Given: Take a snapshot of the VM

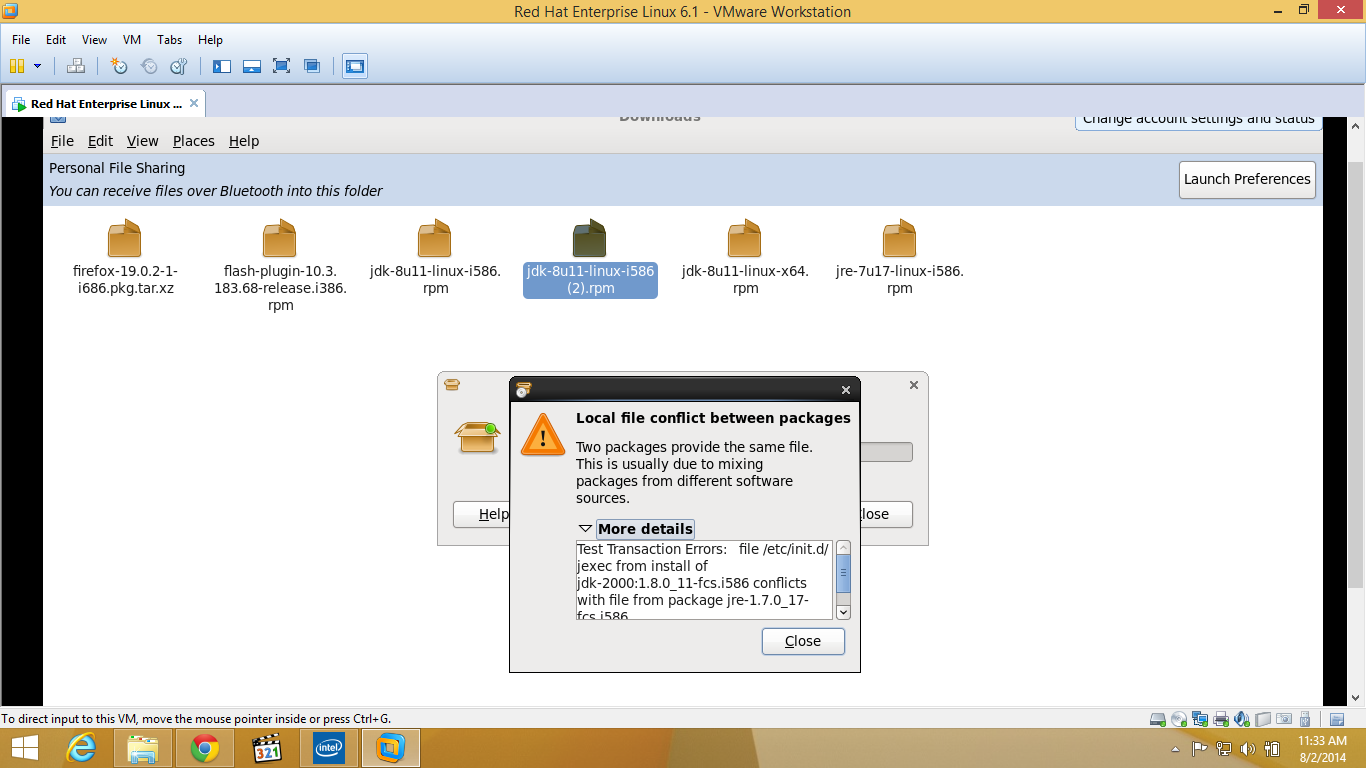Looking at the screenshot, I should click(119, 66).
